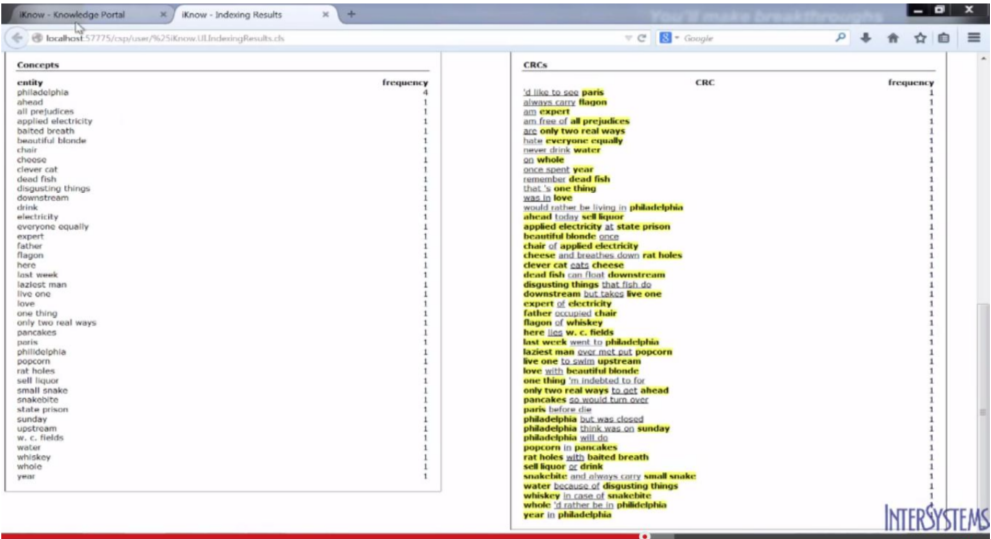Image resolution: width=991 pixels, height=539 pixels.
Task: Click CRC 'year in philadelphia'
Action: [x=567, y=514]
